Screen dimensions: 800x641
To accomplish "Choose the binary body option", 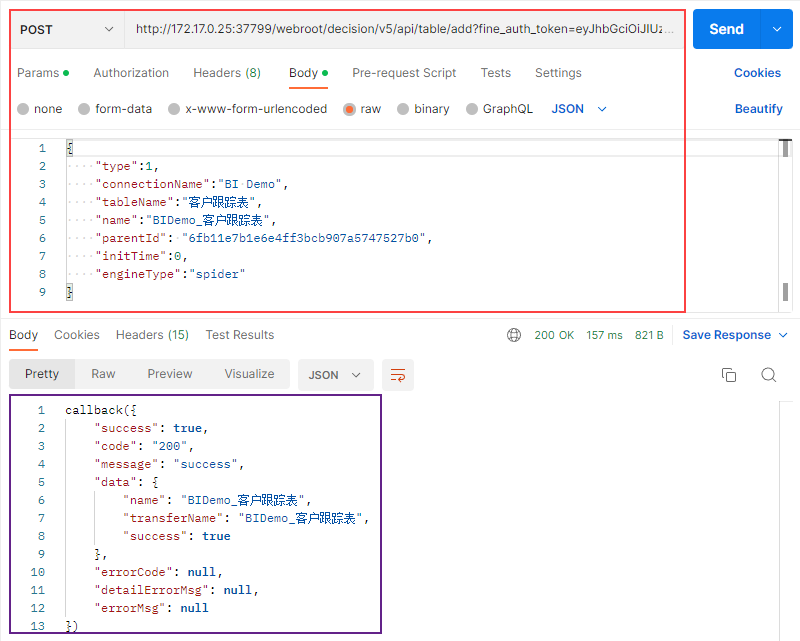I will 403,109.
